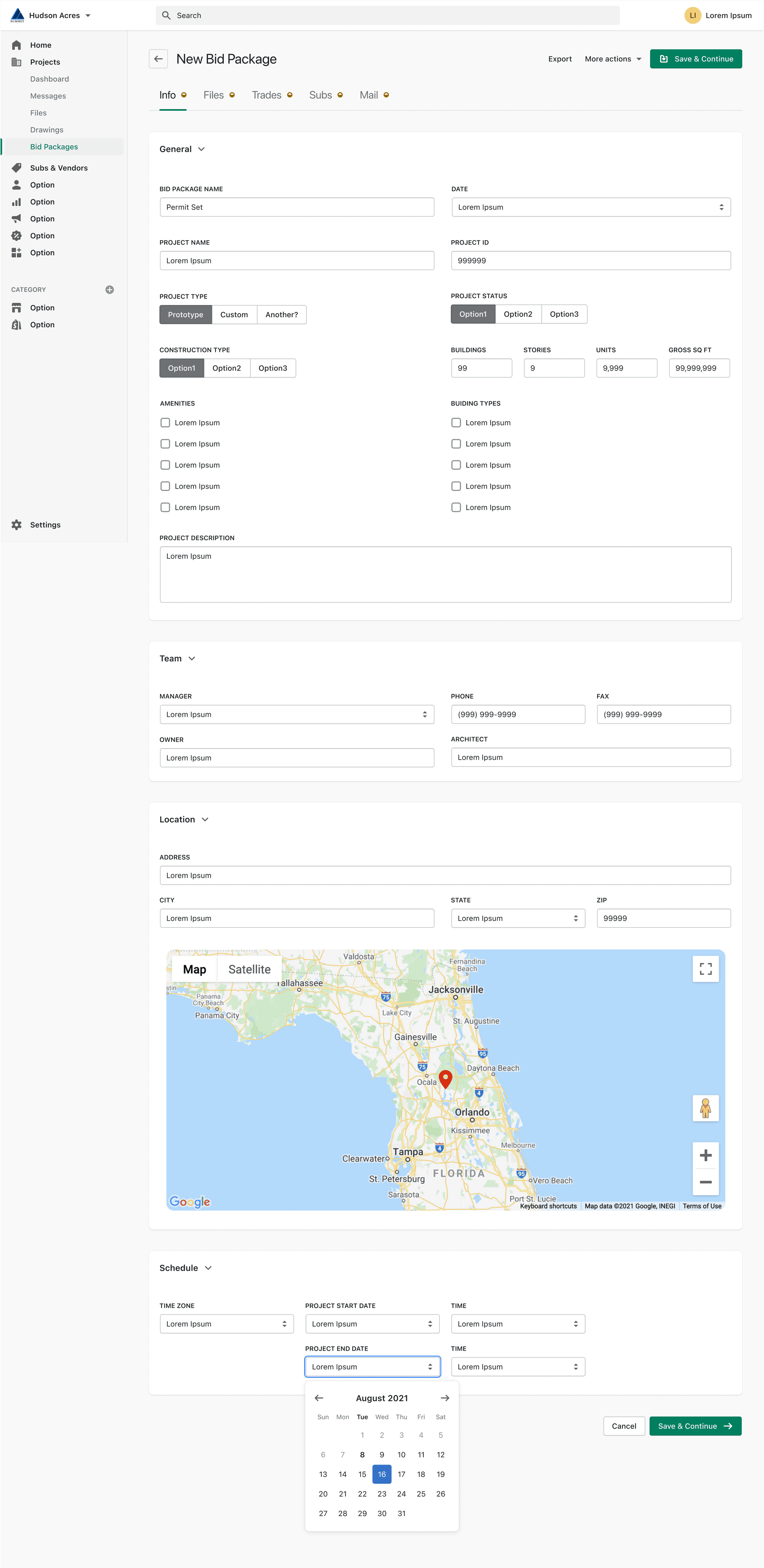Open Bid Packages in sidebar
The height and width of the screenshot is (1568, 764).
point(54,147)
